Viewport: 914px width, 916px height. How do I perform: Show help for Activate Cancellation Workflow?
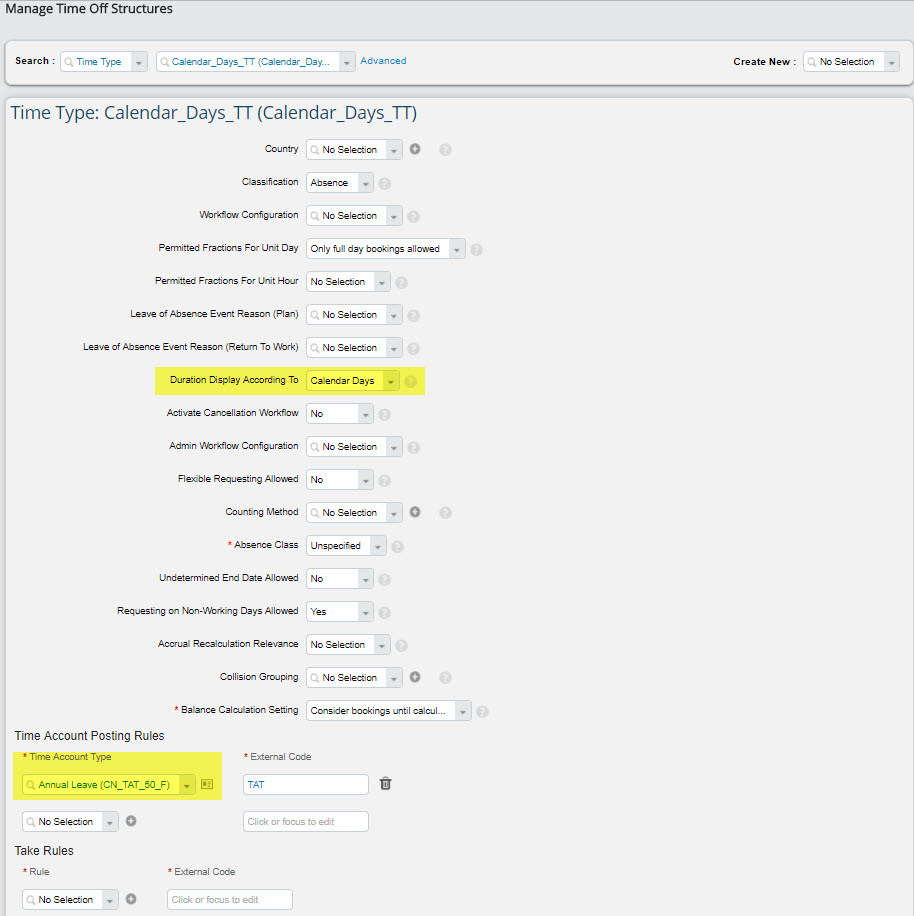pos(384,415)
